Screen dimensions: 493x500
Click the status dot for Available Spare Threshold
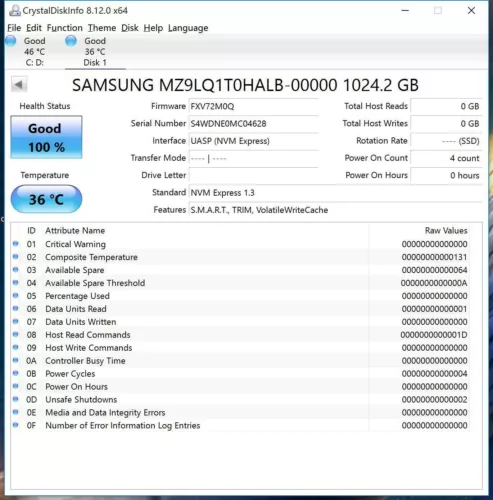(x=15, y=282)
